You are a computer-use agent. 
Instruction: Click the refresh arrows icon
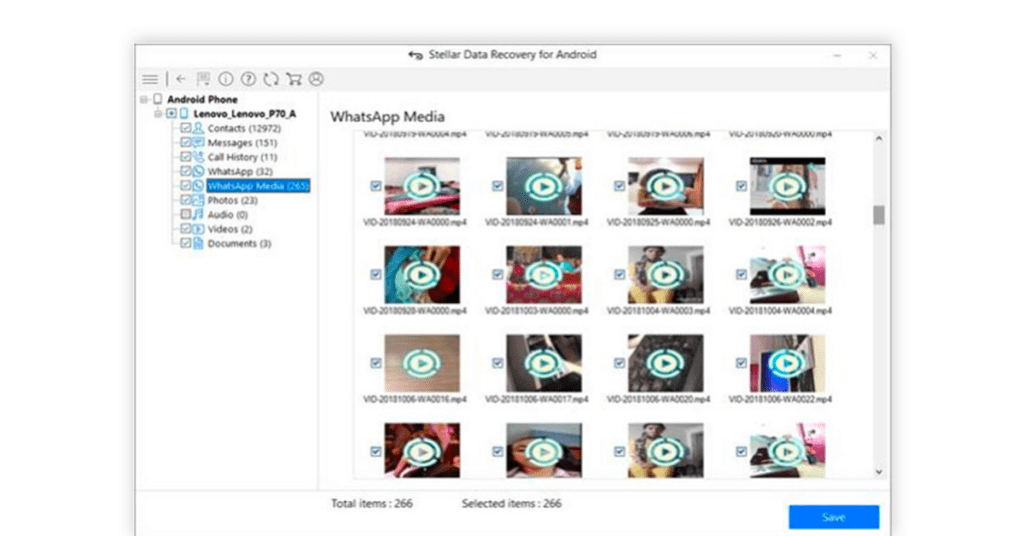271,79
